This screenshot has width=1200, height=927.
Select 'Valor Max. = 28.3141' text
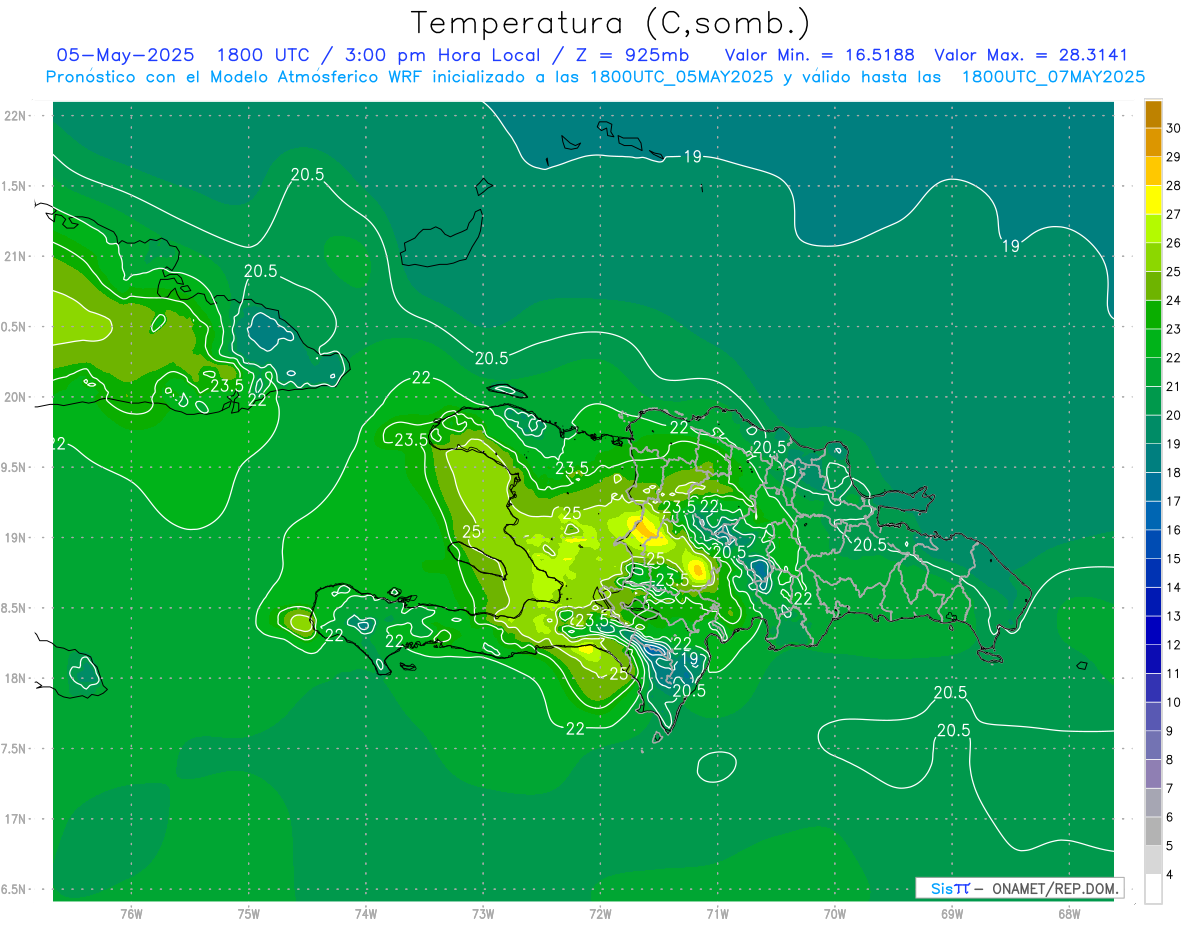click(x=1031, y=55)
